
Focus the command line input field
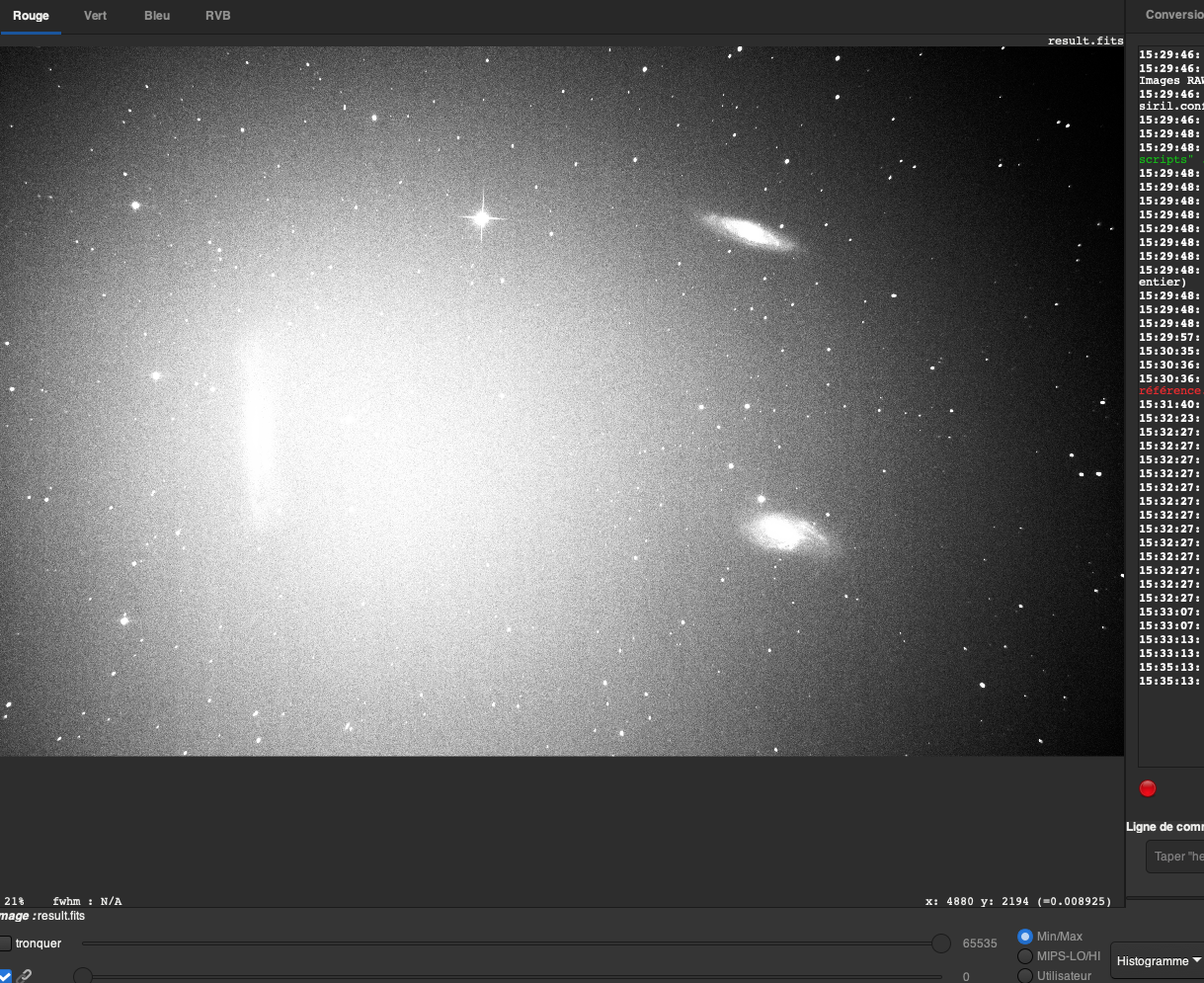point(1175,857)
